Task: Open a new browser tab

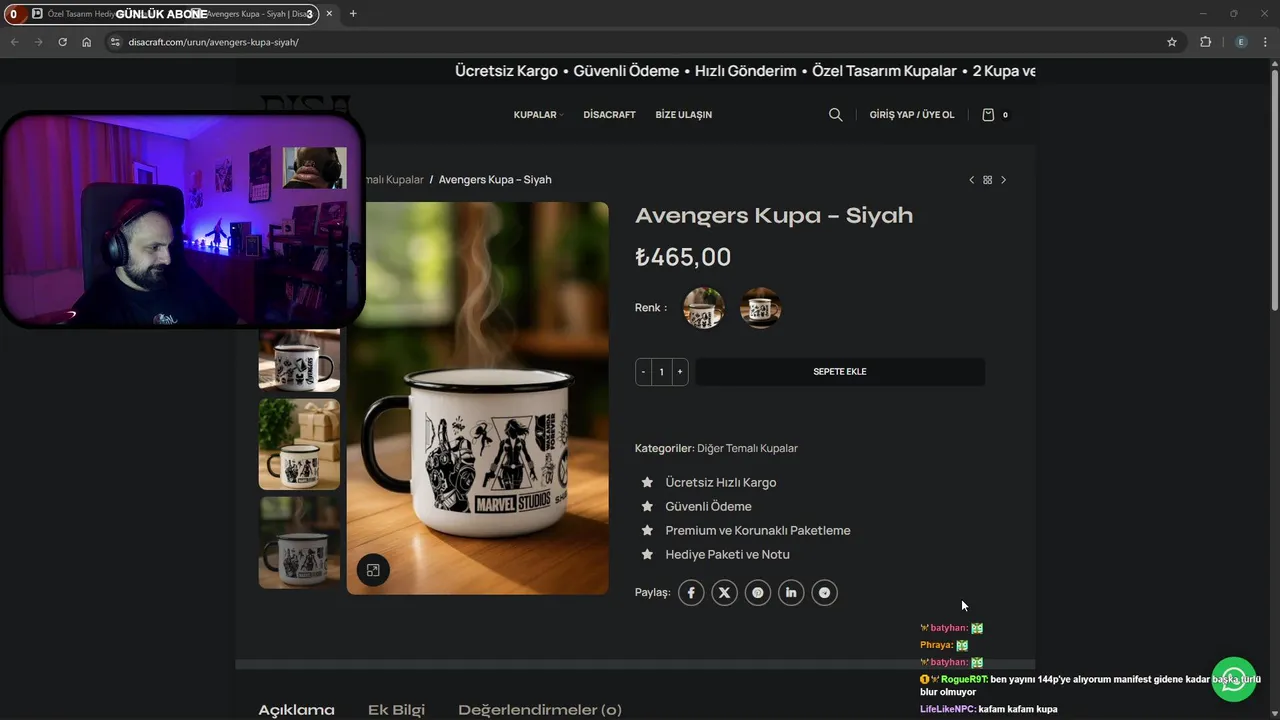Action: click(x=353, y=14)
